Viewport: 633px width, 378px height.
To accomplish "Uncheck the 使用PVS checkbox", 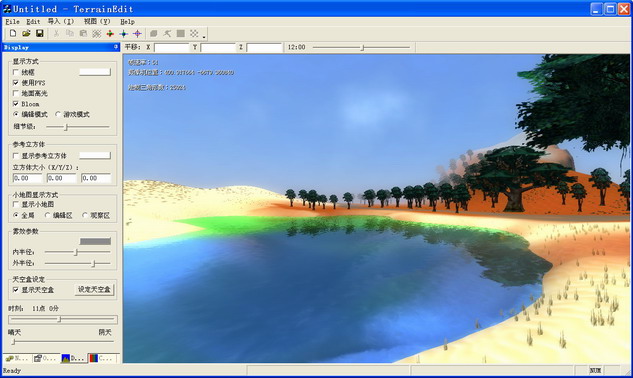I will (x=16, y=83).
